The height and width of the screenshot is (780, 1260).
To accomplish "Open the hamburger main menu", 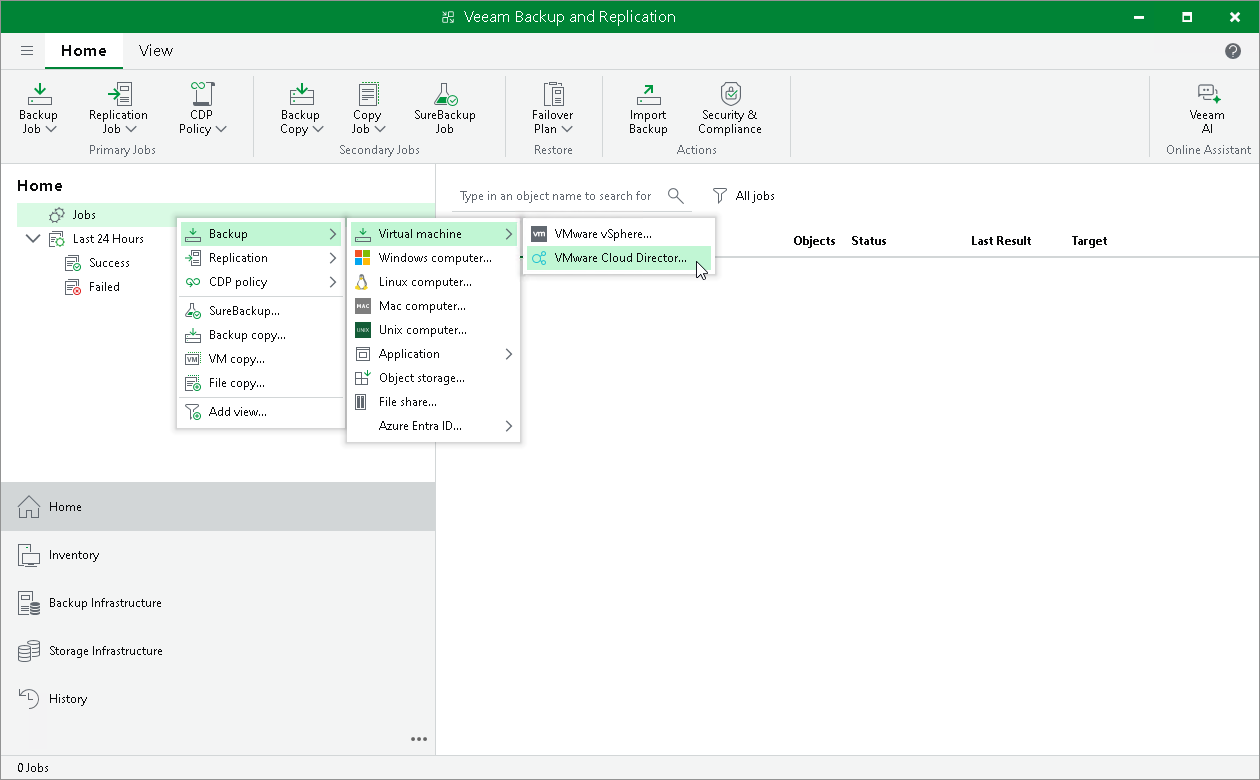I will tap(27, 50).
